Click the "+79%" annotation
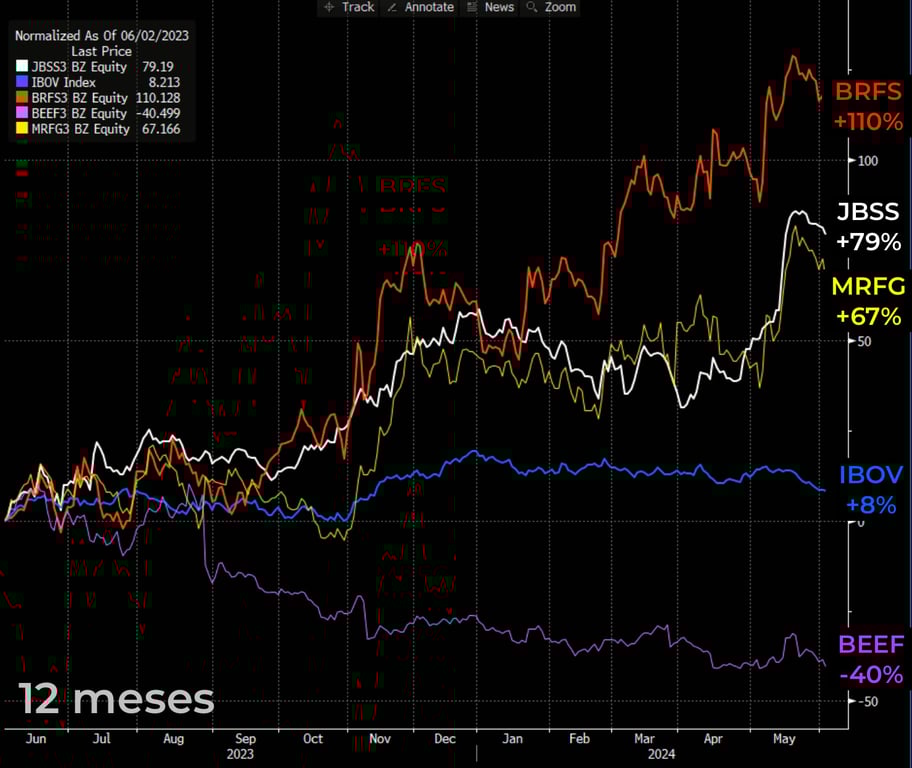The width and height of the screenshot is (912, 768). coord(868,242)
